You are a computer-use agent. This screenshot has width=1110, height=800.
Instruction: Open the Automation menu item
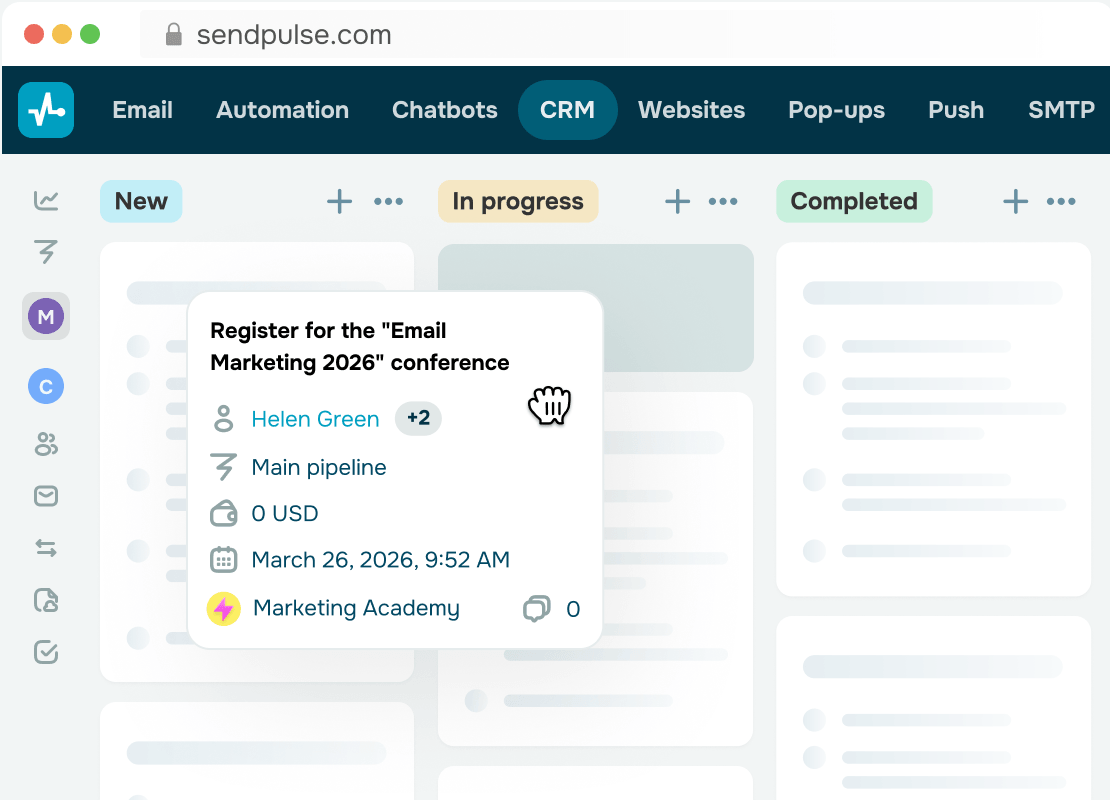pos(282,110)
